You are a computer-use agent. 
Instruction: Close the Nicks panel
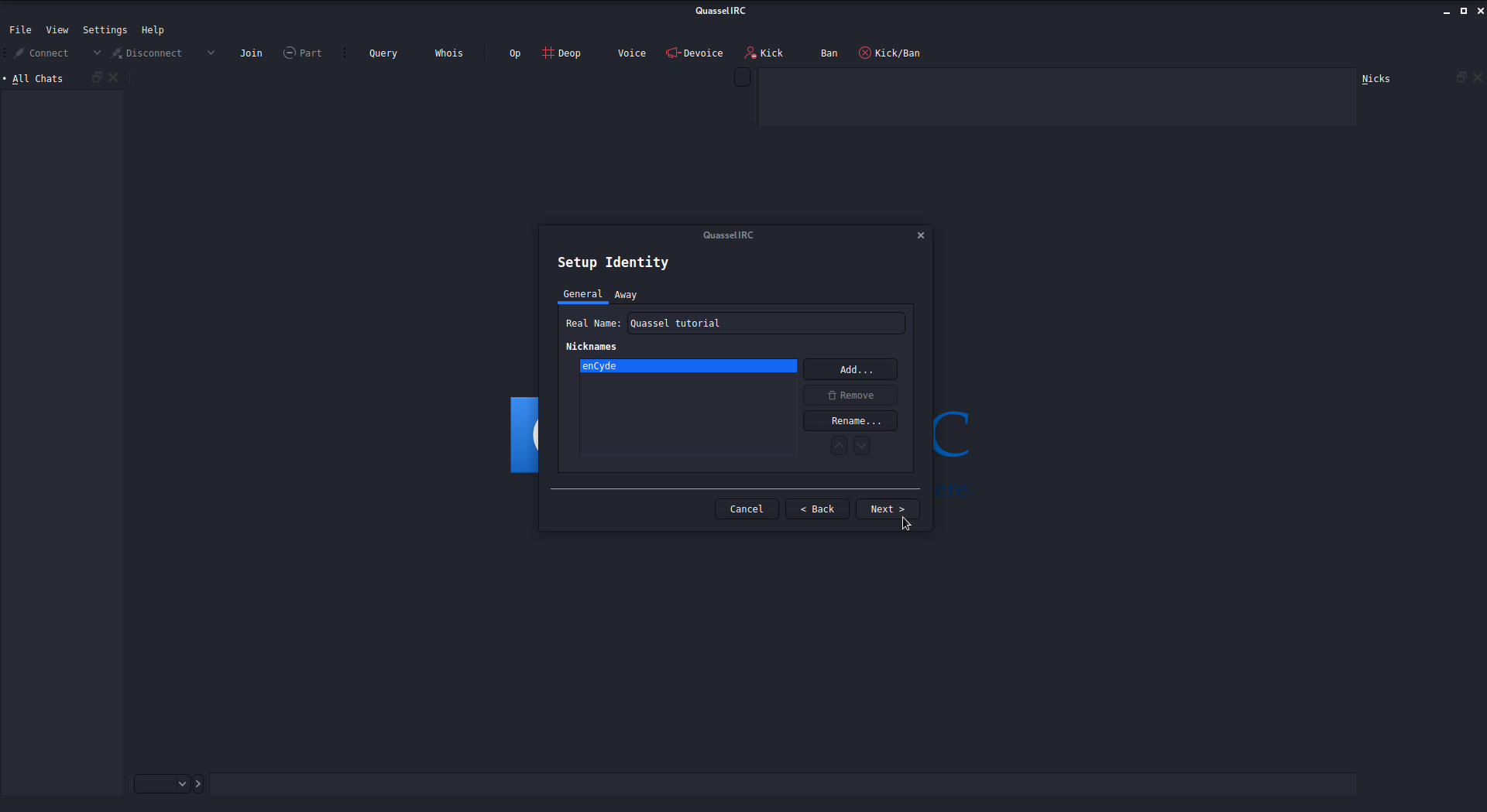1478,77
